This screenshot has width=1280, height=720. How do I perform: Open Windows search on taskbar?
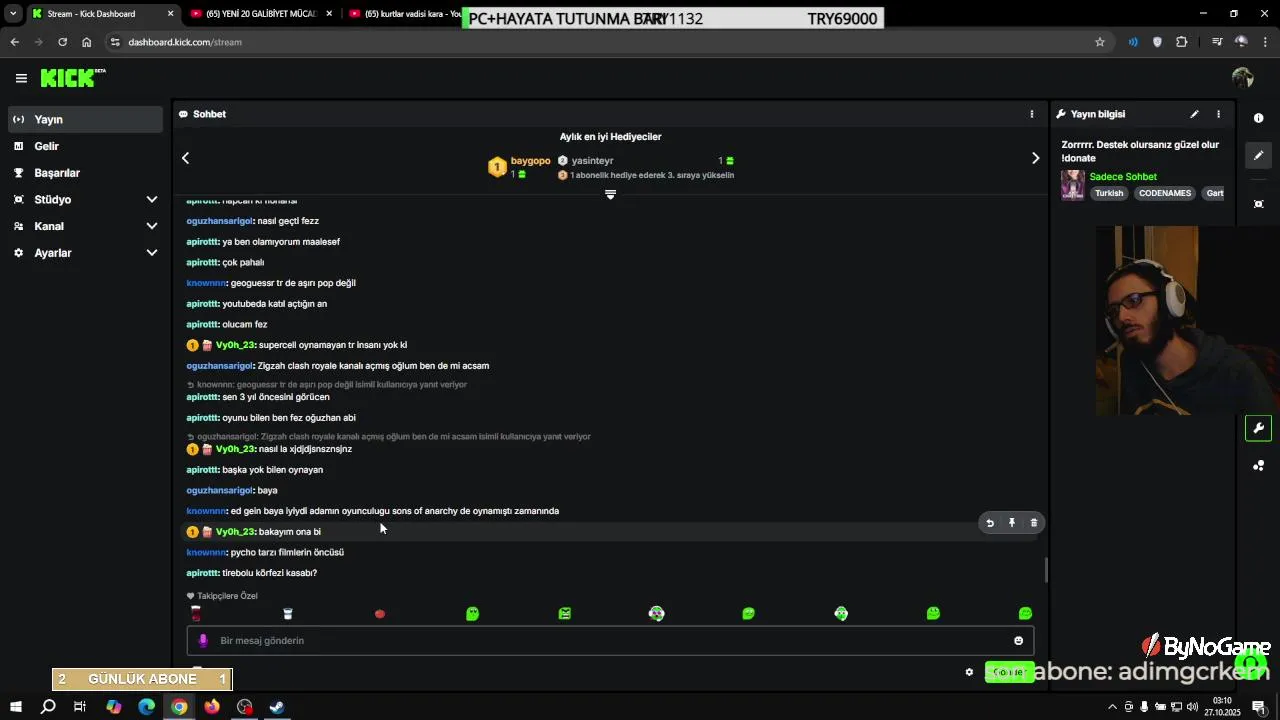pos(47,707)
